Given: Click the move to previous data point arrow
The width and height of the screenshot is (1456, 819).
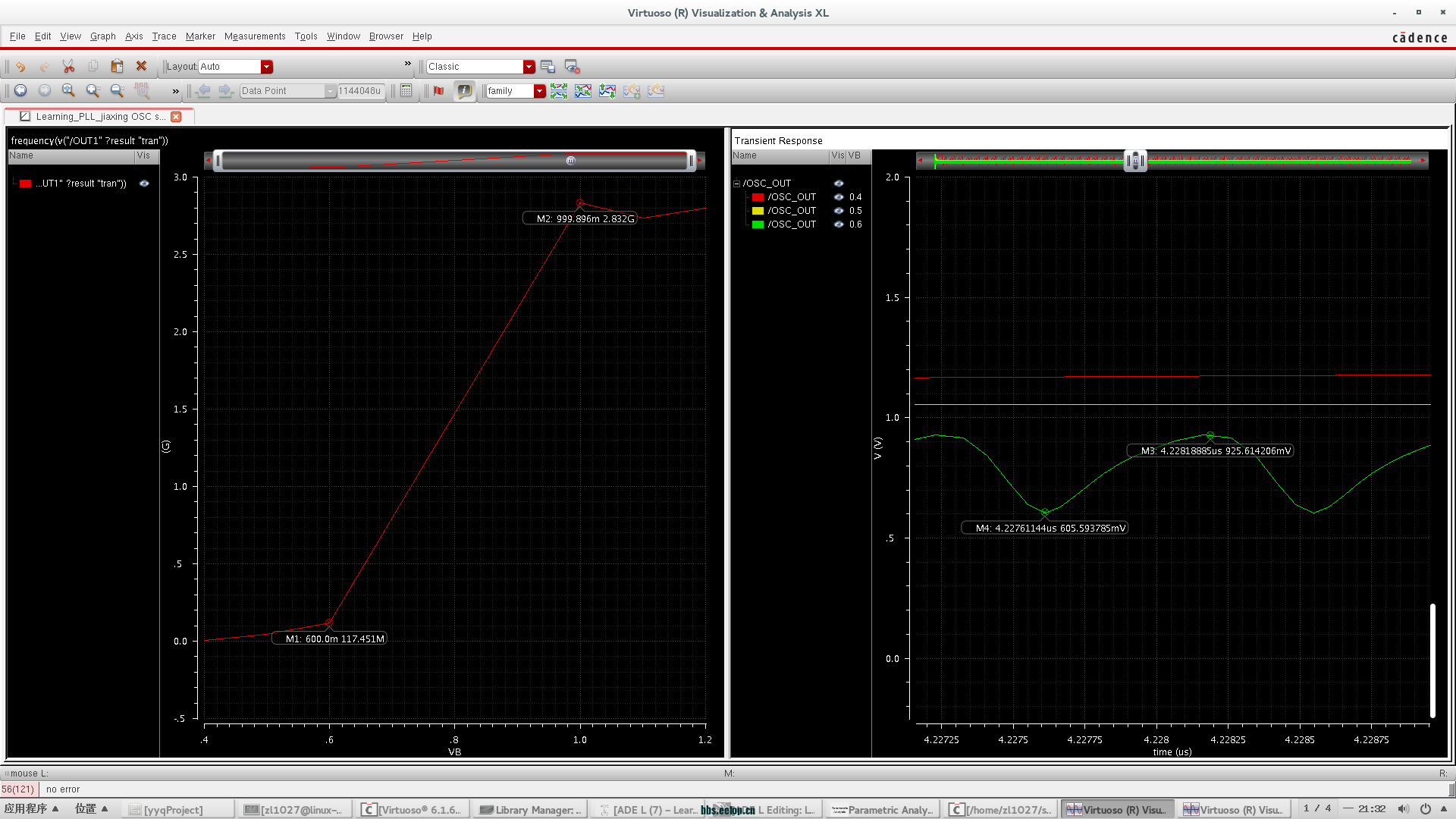Looking at the screenshot, I should point(203,91).
